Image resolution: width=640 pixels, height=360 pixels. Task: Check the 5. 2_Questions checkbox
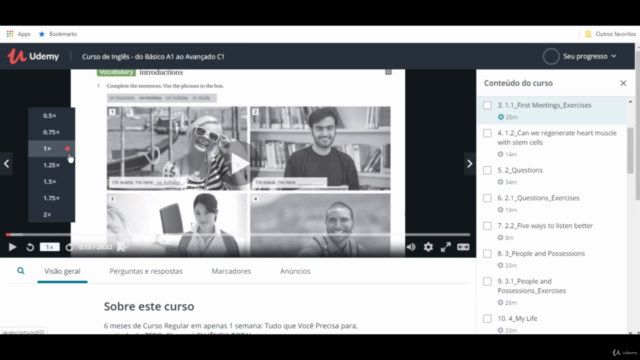pos(487,170)
